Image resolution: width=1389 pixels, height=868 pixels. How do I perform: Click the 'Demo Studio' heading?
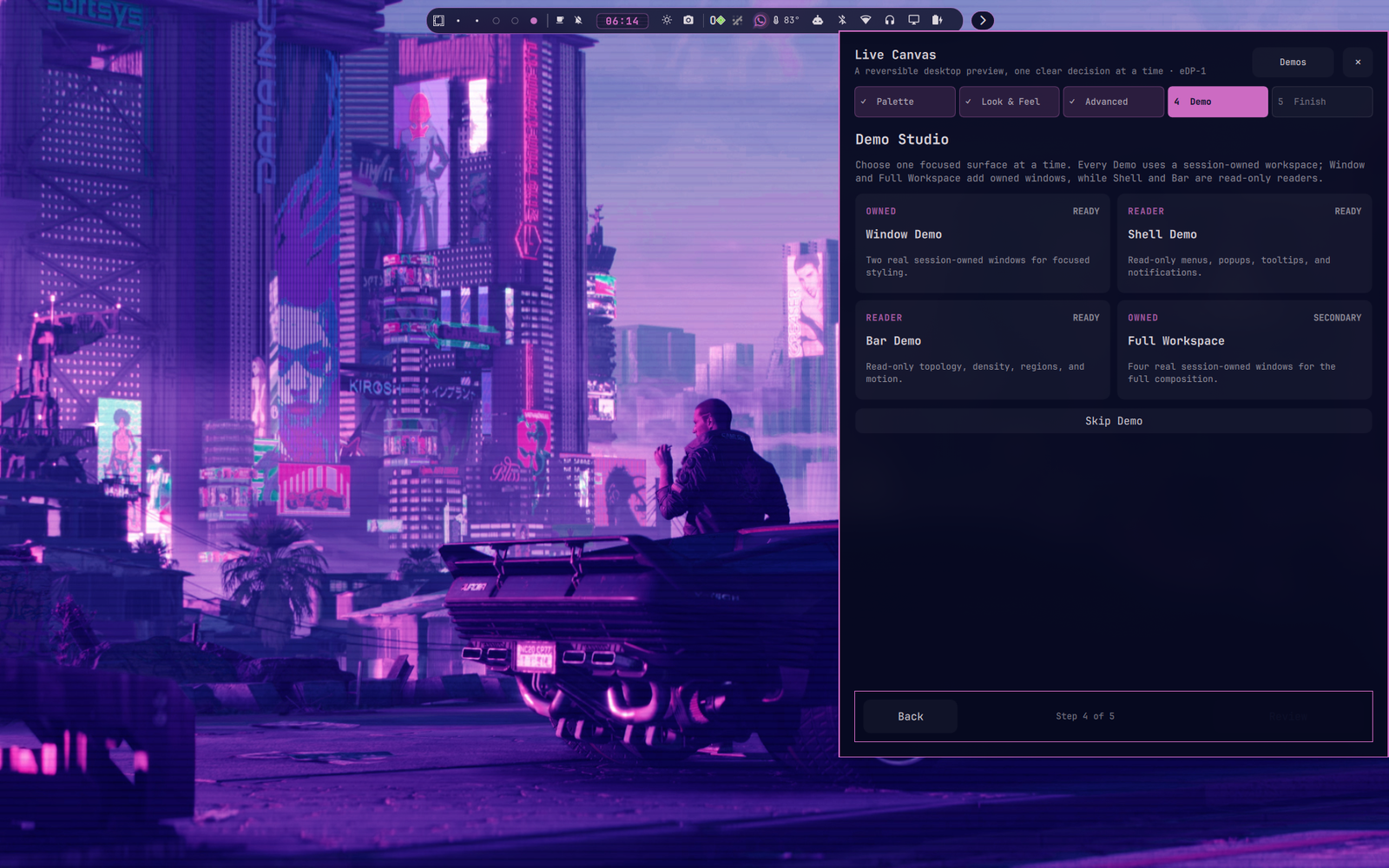pos(902,139)
